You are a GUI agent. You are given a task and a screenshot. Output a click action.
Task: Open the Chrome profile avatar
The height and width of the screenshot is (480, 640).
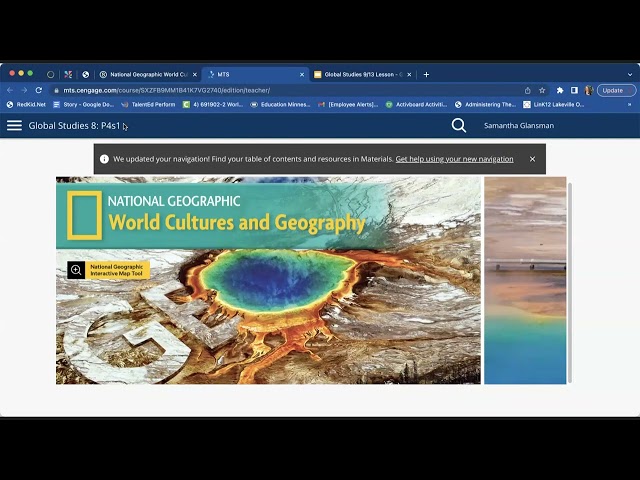point(589,91)
